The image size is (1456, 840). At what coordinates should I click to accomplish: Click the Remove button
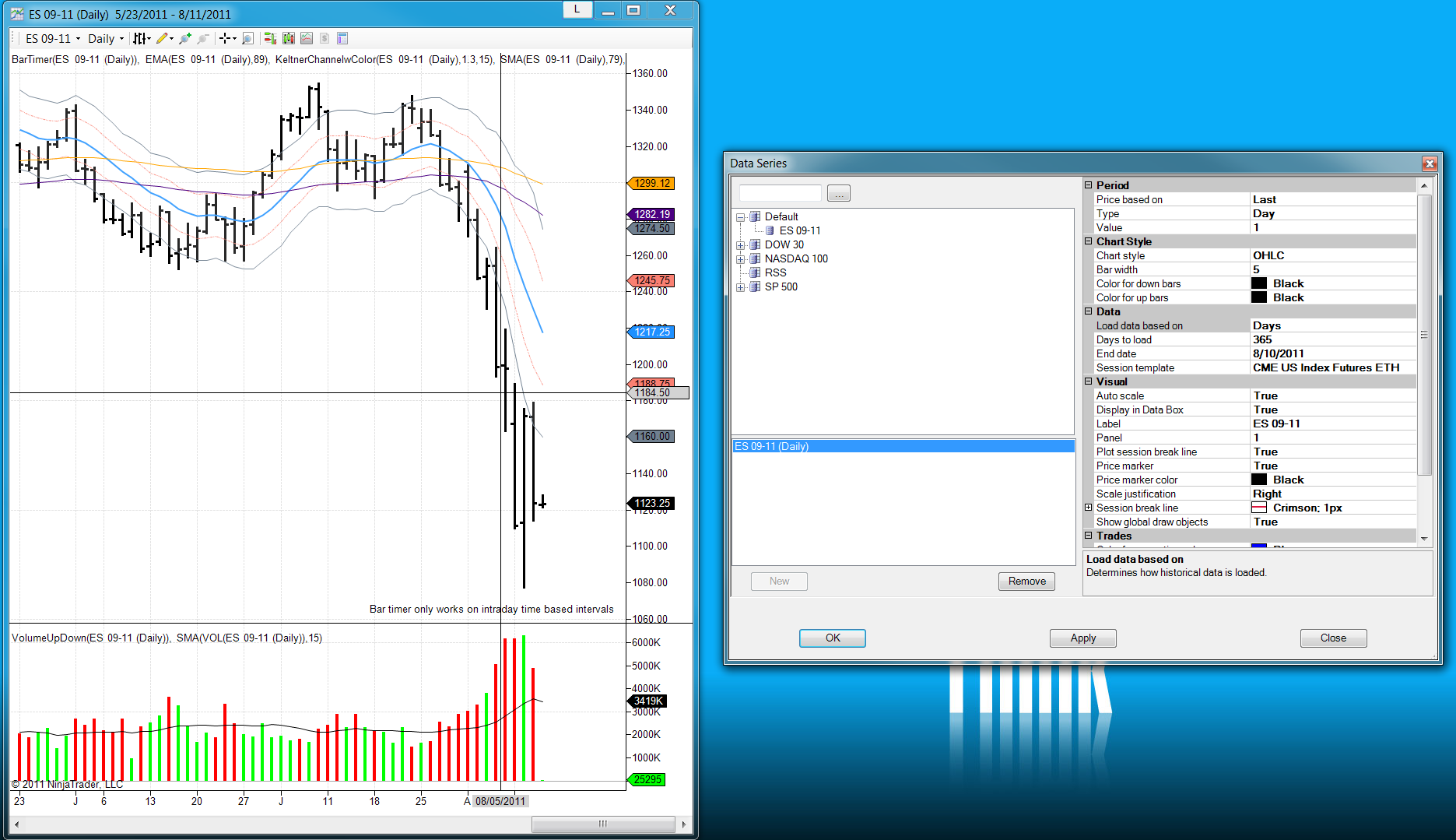tap(1027, 582)
